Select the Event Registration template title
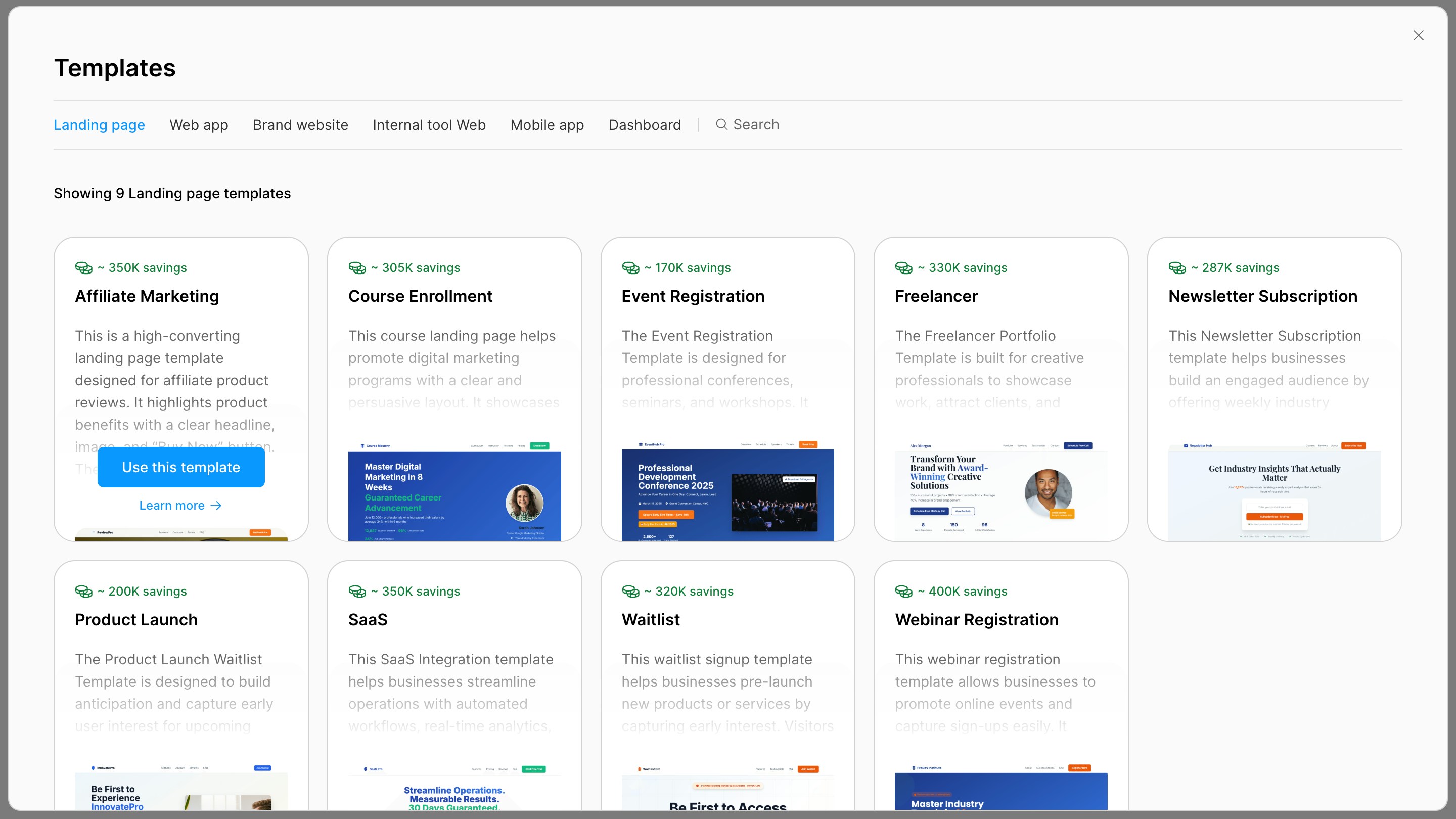Screen dimensions: 1456x819 click(x=693, y=296)
